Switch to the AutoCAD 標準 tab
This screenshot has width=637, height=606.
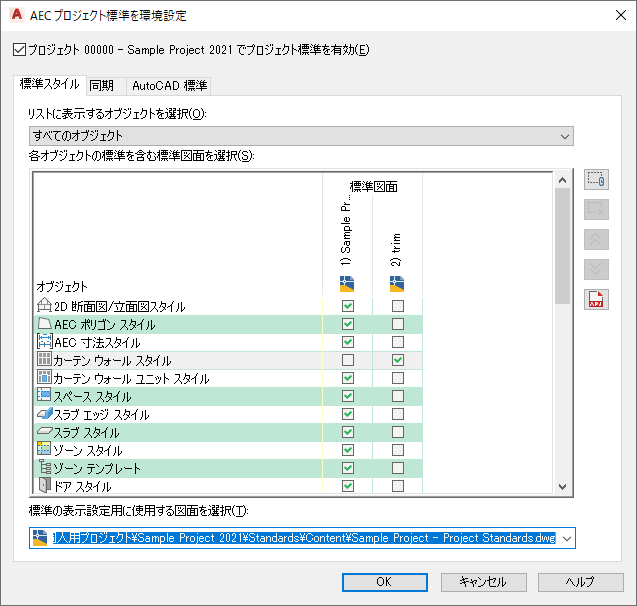click(169, 86)
